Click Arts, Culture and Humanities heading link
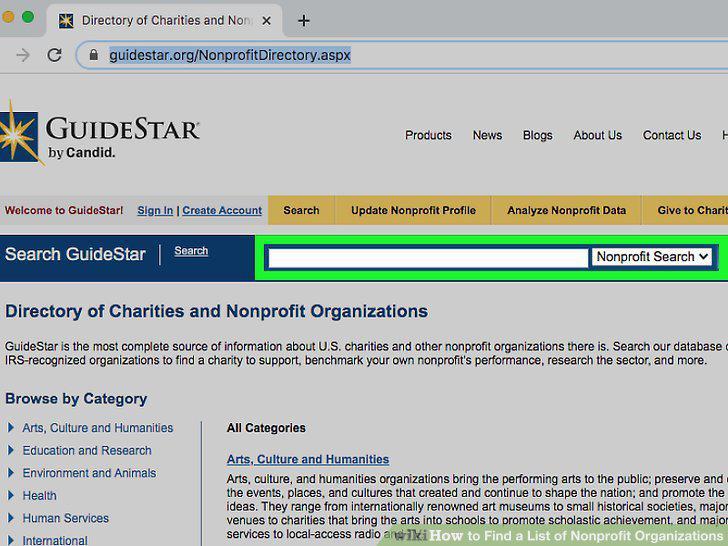The image size is (728, 546). [x=308, y=459]
